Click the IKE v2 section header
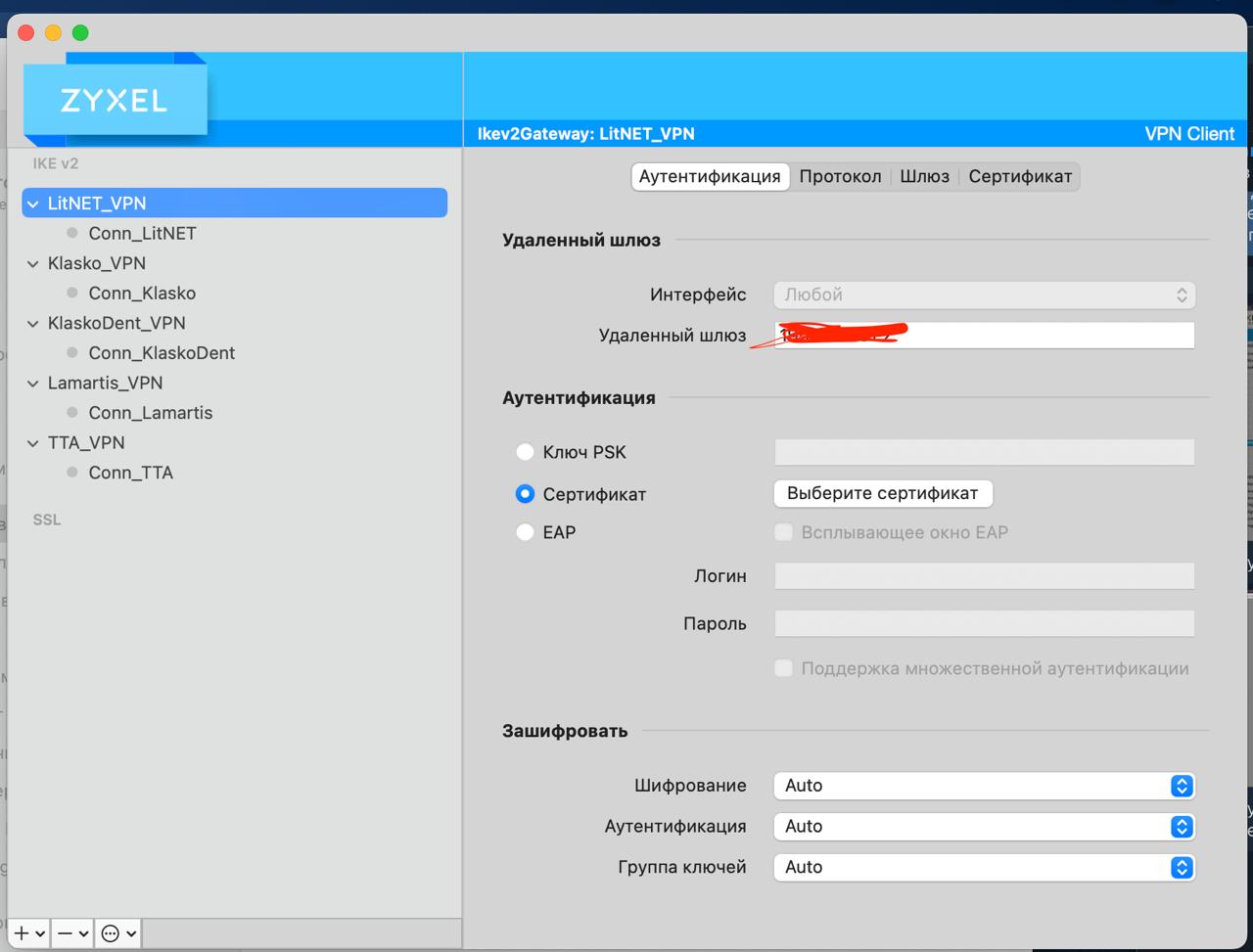The image size is (1253, 952). [56, 163]
